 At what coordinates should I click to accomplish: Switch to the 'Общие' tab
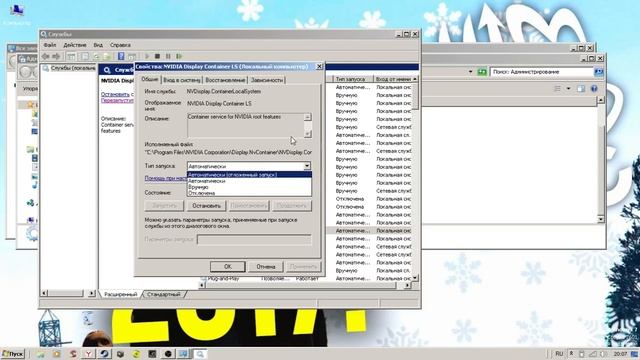pos(150,79)
